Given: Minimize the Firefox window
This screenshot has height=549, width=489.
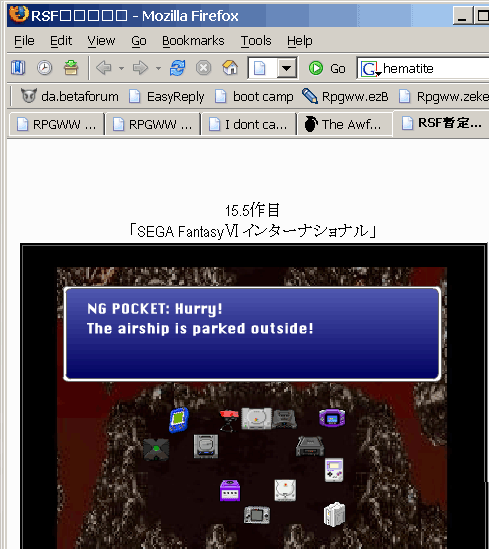Looking at the screenshot, I should point(462,16).
